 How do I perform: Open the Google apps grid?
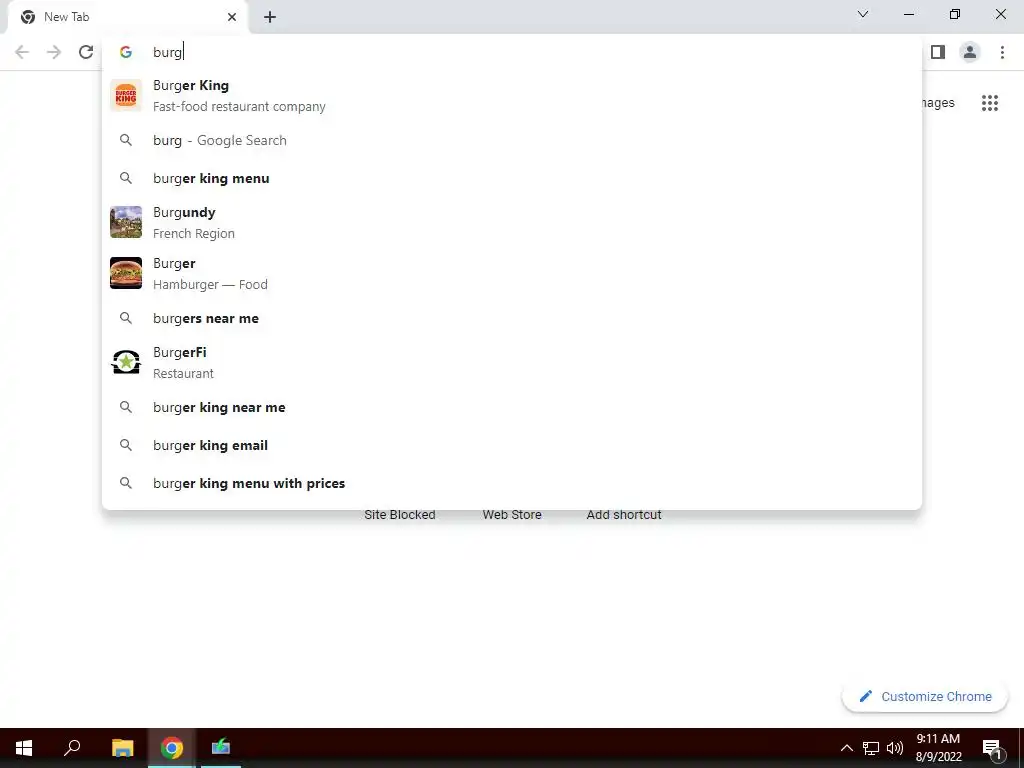(990, 103)
